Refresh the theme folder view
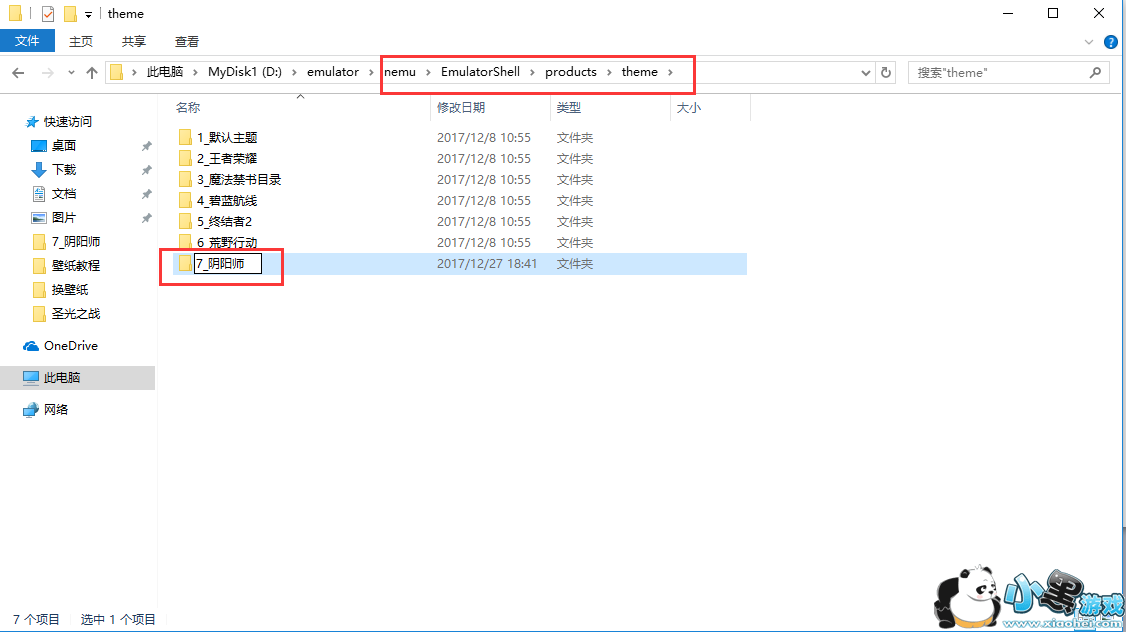 (x=886, y=73)
